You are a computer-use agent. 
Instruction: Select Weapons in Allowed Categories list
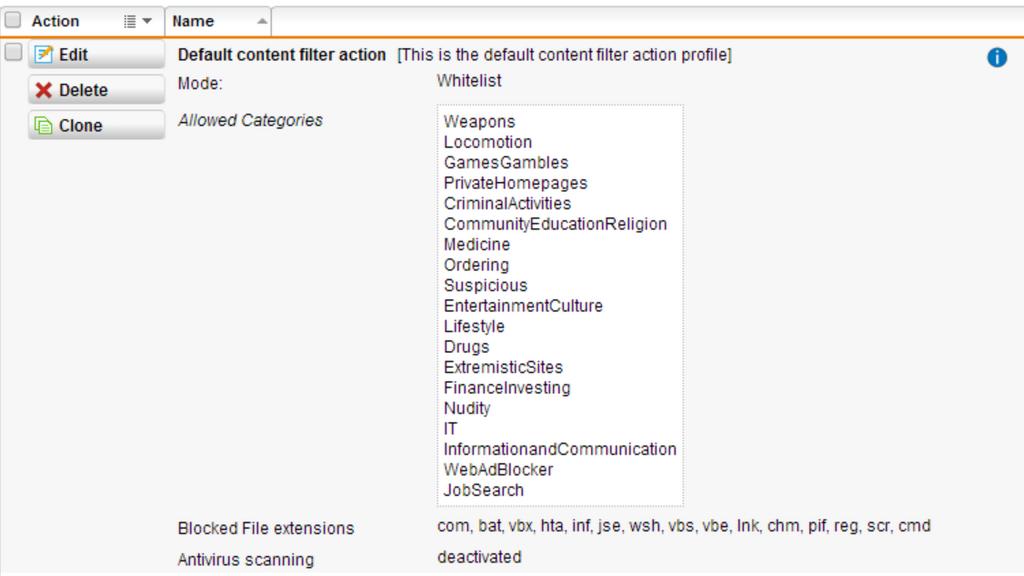coord(479,121)
